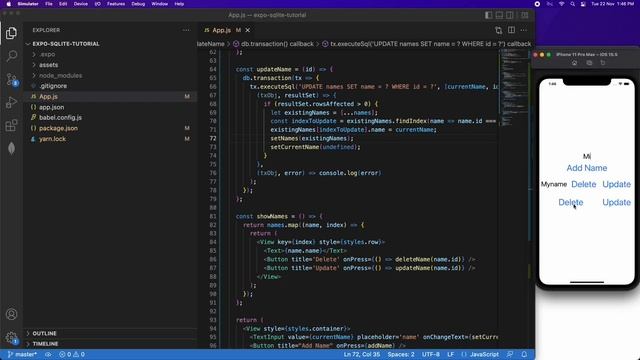Toggle bottom panel layout icon
This screenshot has height=360, width=640.
coord(499,15)
